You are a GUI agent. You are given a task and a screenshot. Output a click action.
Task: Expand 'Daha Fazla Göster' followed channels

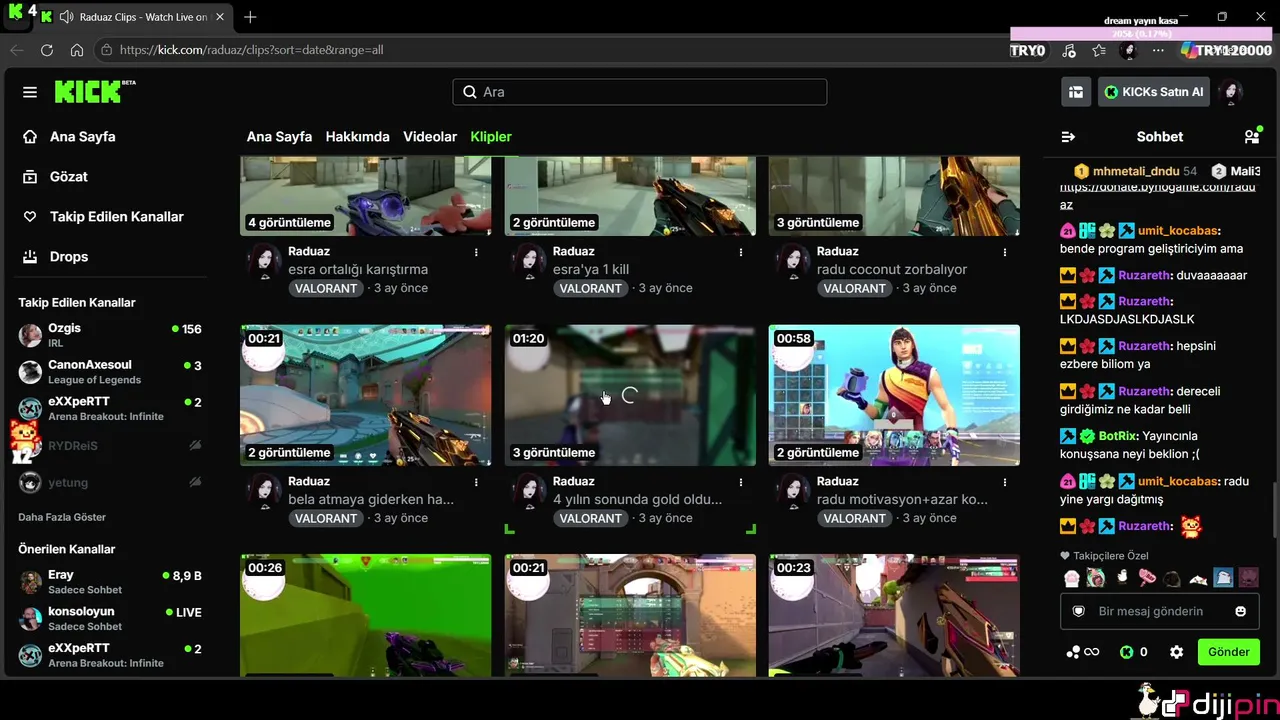[62, 517]
